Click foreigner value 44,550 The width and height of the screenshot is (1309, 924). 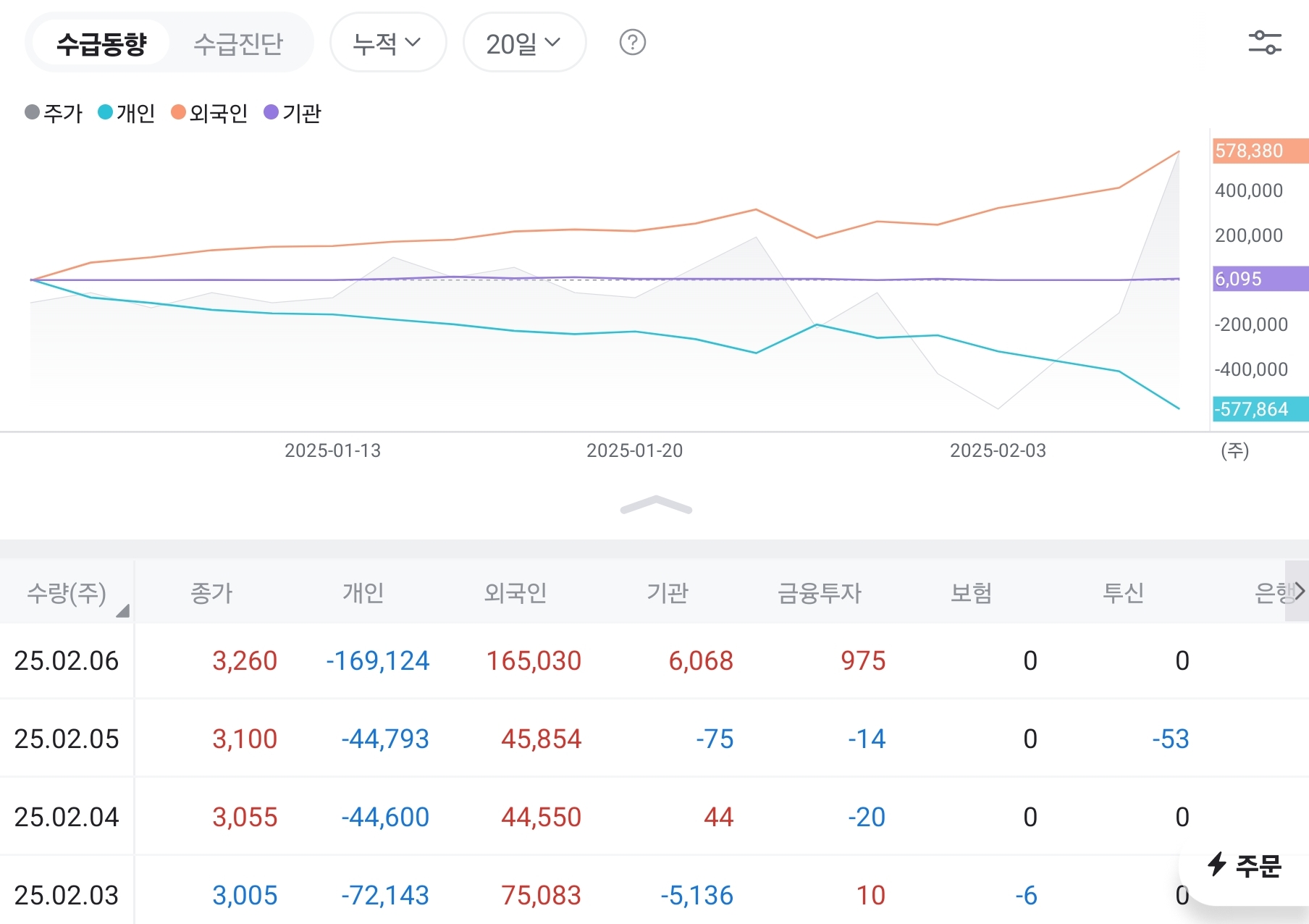click(x=542, y=817)
